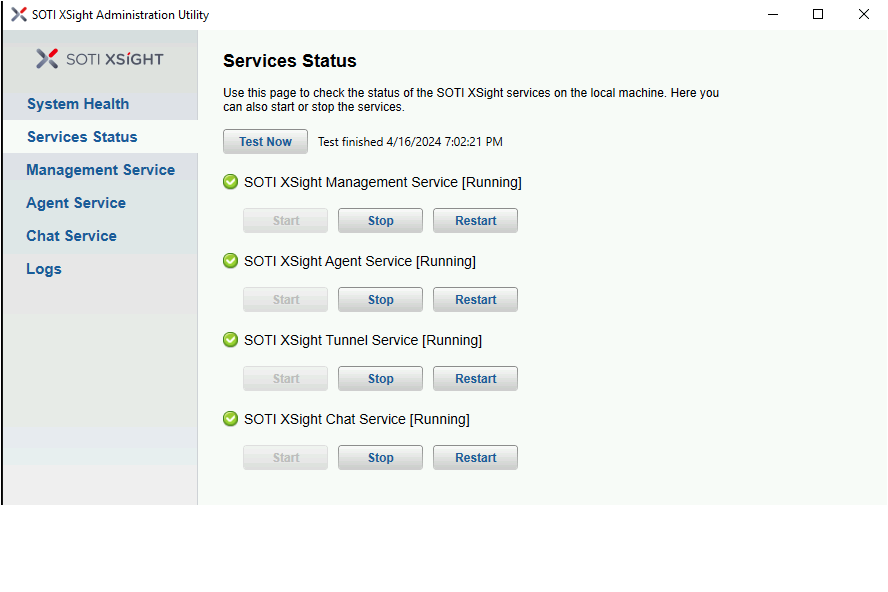Viewport: 888px width, 592px height.
Task: Restart the XSight Agent Service
Action: (475, 300)
